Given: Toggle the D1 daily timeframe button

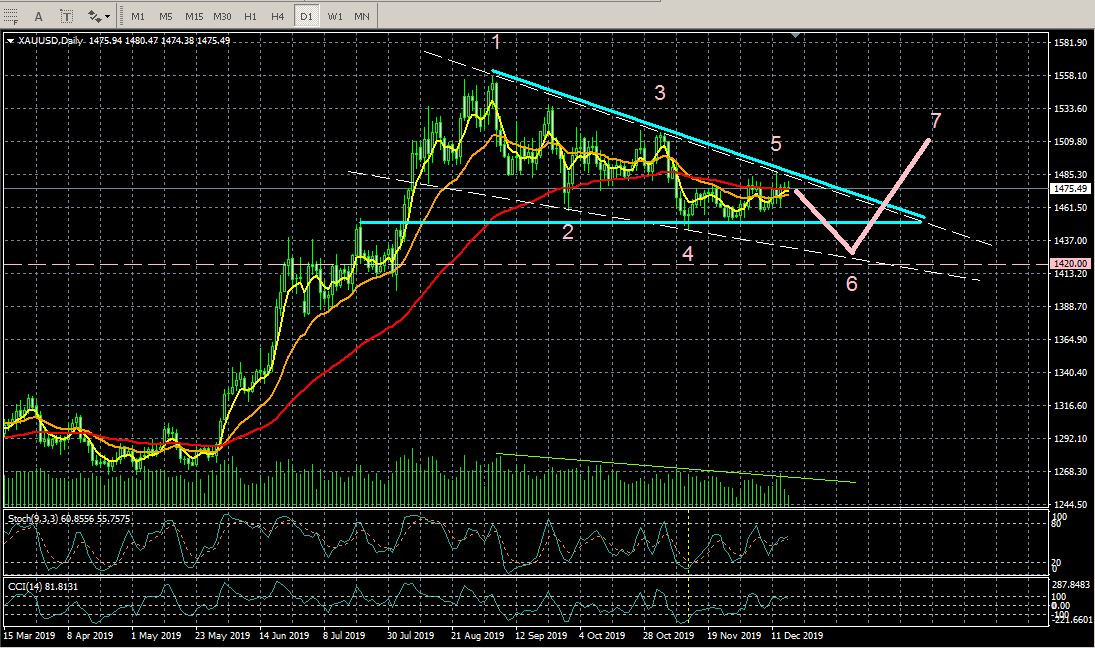Looking at the screenshot, I should [306, 16].
